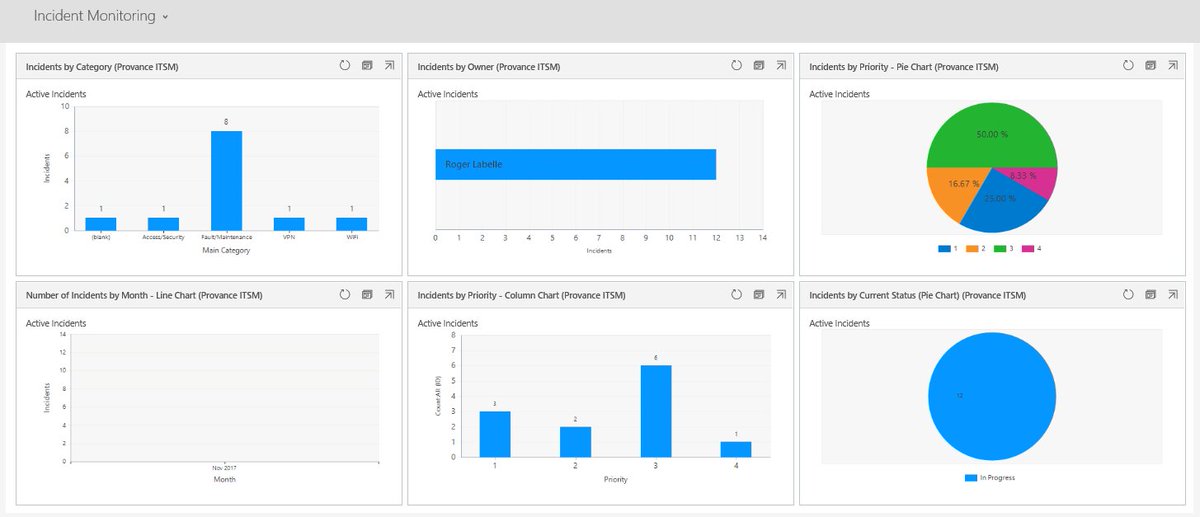This screenshot has height=517, width=1200.
Task: Click the Incidents by Priority - Column Chart title
Action: coord(521,296)
